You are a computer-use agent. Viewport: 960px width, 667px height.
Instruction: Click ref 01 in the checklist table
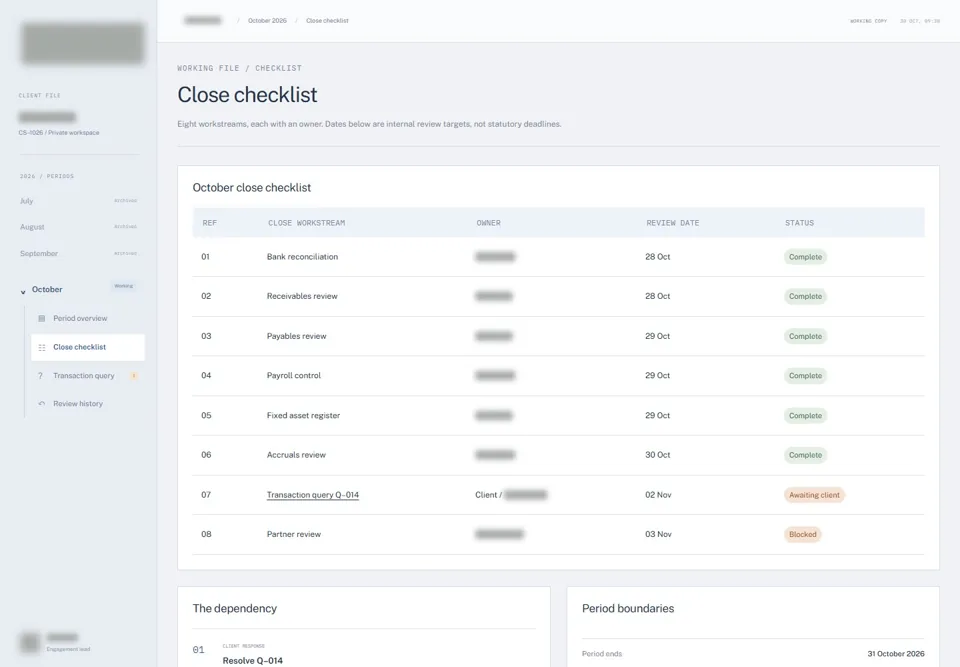click(205, 257)
